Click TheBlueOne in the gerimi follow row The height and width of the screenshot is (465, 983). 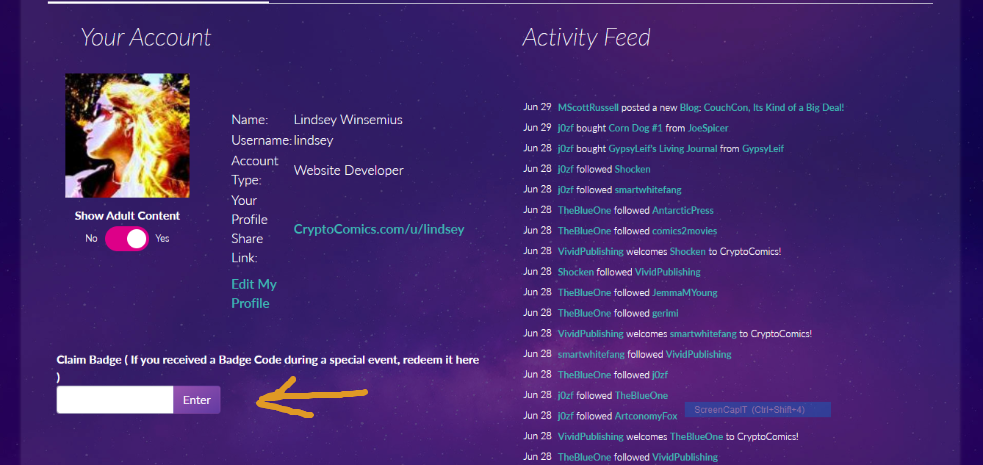584,313
